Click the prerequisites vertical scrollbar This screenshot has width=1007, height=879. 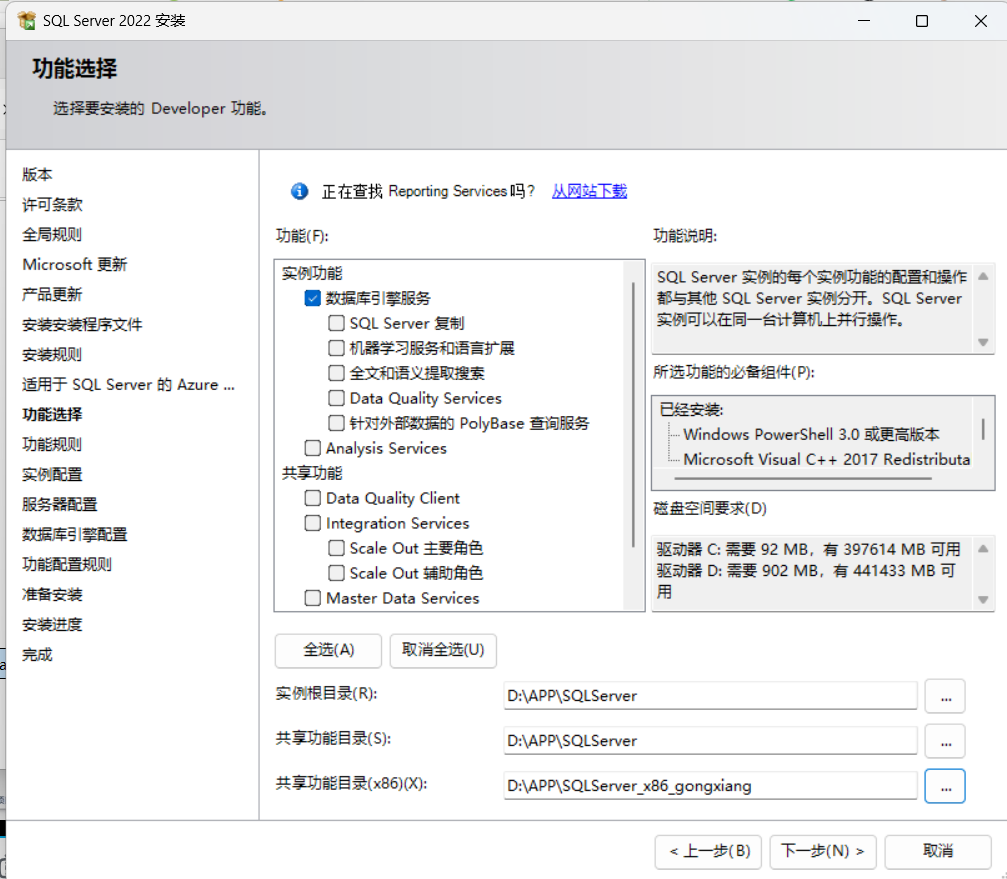[983, 429]
